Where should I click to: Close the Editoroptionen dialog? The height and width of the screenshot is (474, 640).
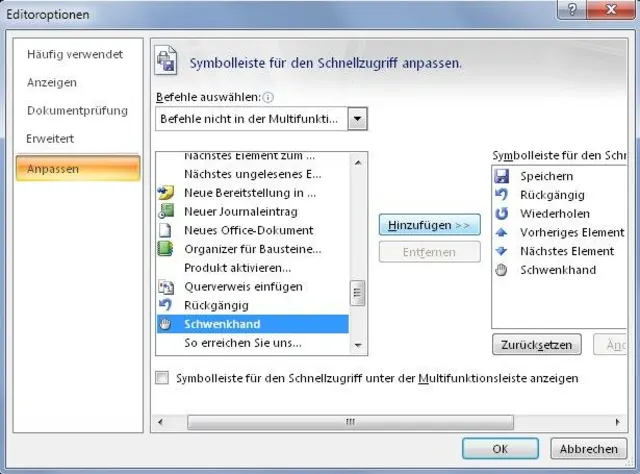(611, 9)
